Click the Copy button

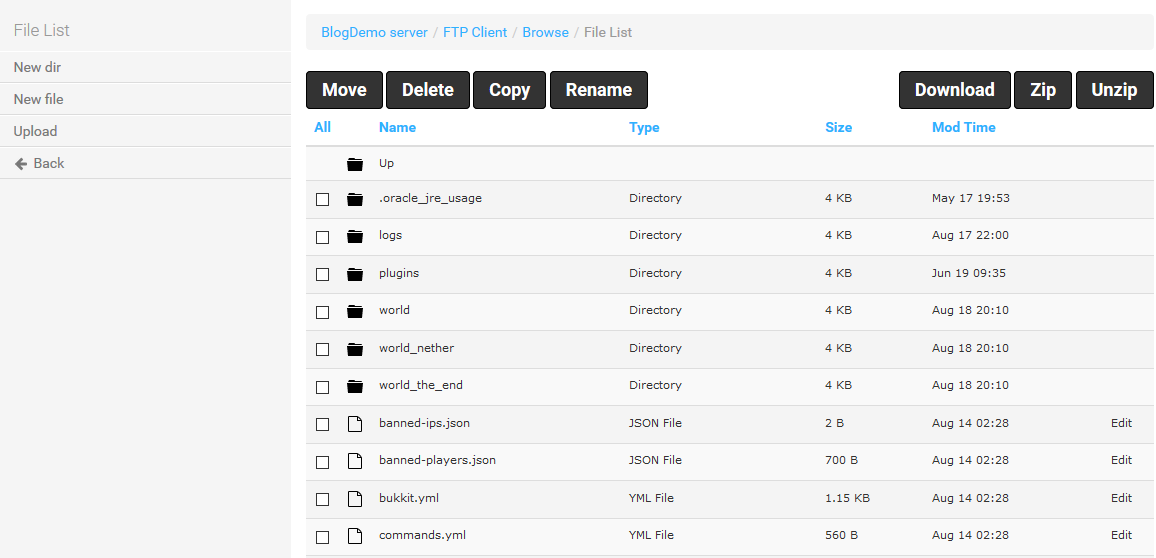pyautogui.click(x=509, y=90)
